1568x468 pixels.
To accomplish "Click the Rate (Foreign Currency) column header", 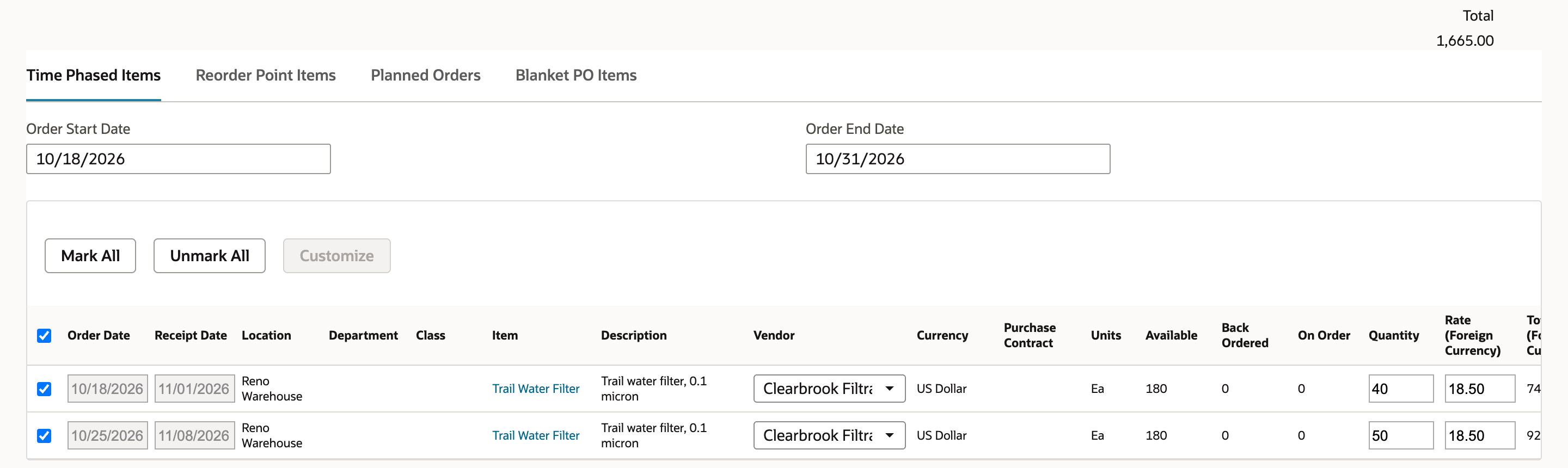I will point(1472,335).
